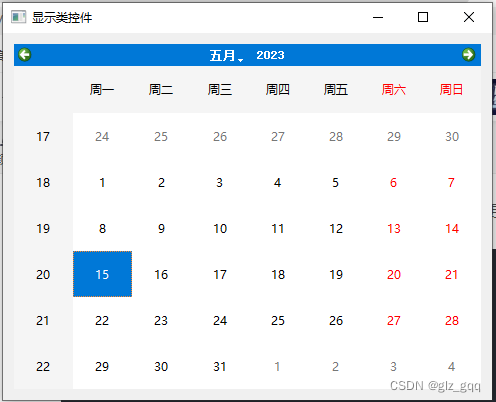Select Saturday May 6
Image resolution: width=496 pixels, height=402 pixels.
pos(393,182)
